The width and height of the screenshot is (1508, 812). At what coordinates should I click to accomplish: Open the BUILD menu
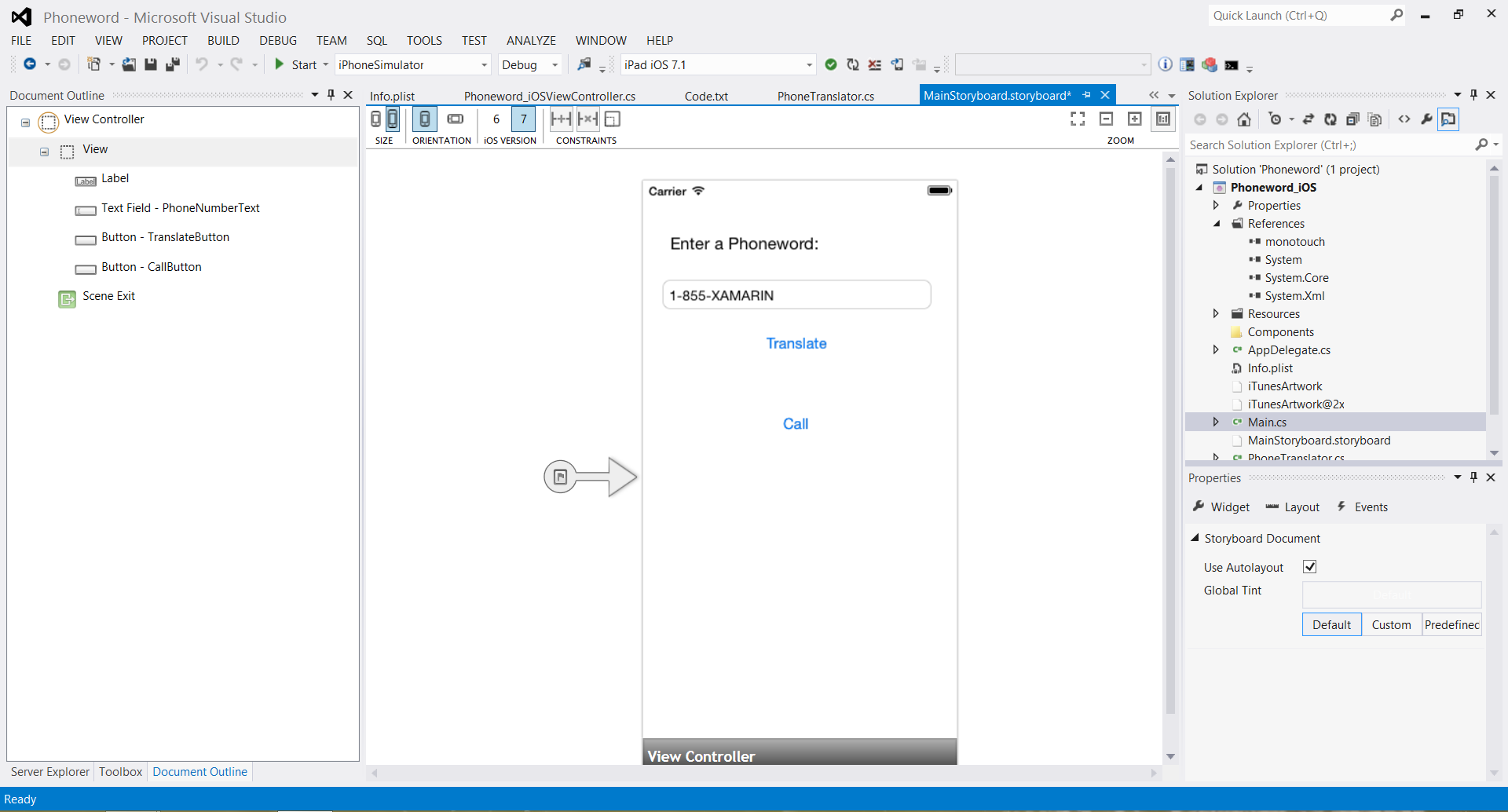223,41
